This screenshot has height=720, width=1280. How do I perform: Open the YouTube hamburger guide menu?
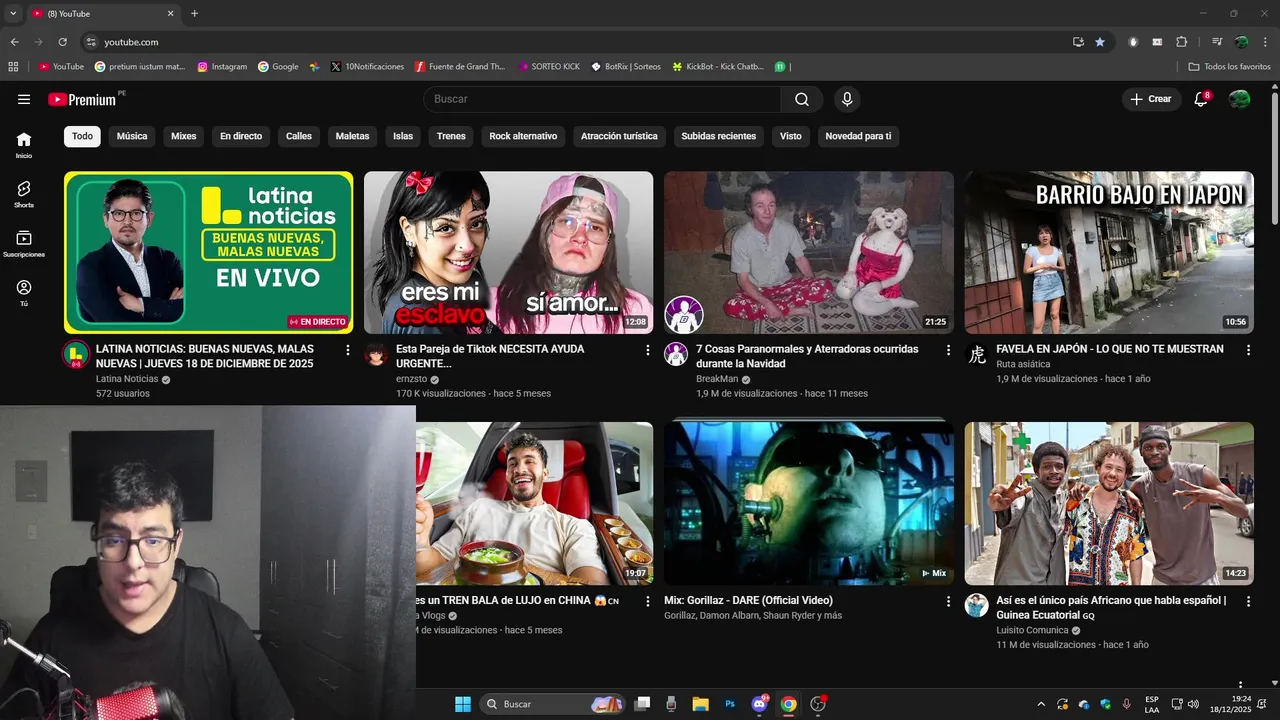pyautogui.click(x=24, y=99)
